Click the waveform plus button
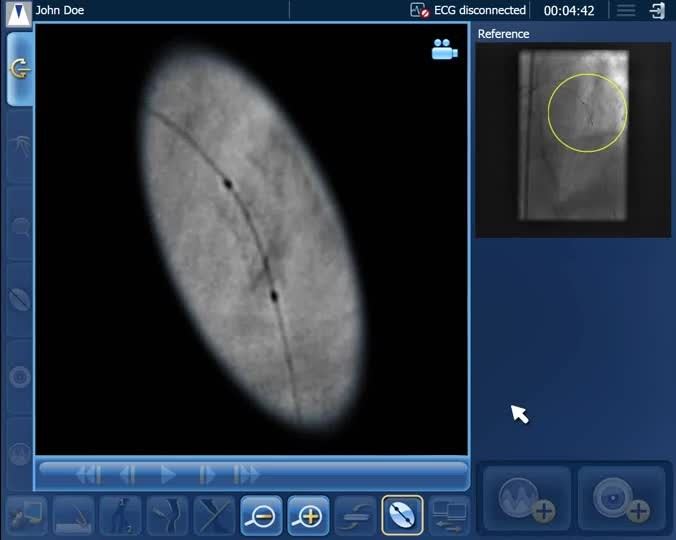Image resolution: width=676 pixels, height=540 pixels. pos(527,499)
